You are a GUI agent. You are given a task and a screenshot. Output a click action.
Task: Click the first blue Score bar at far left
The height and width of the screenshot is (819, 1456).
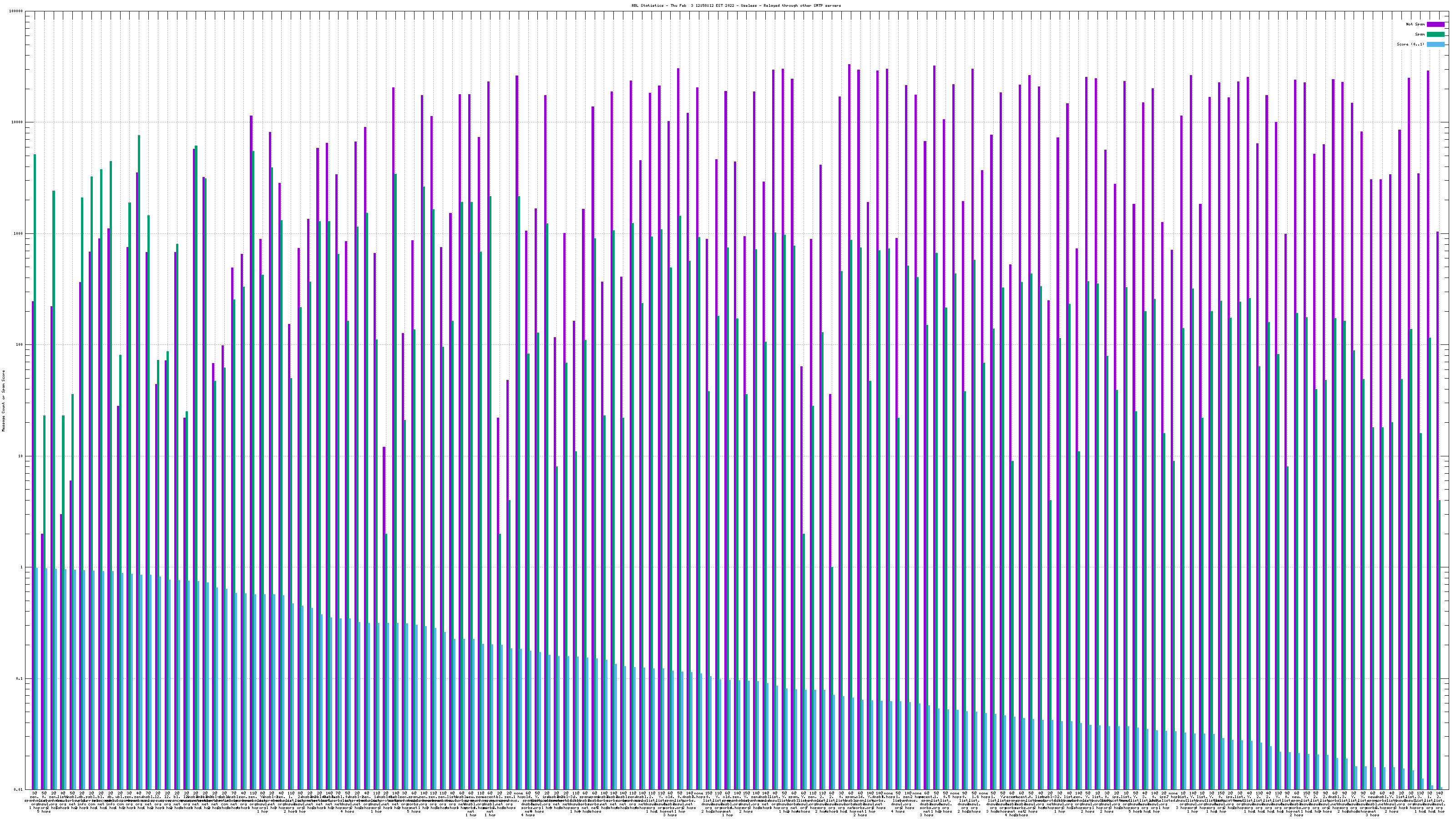tap(37, 678)
